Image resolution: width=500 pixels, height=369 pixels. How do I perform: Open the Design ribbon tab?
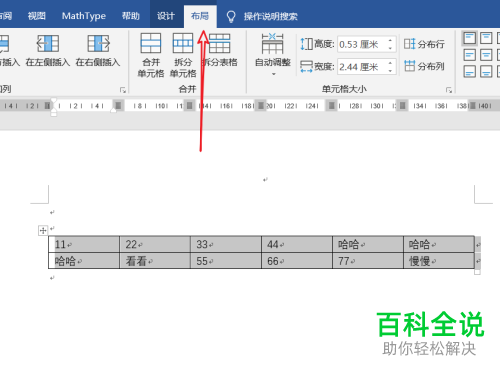[166, 16]
